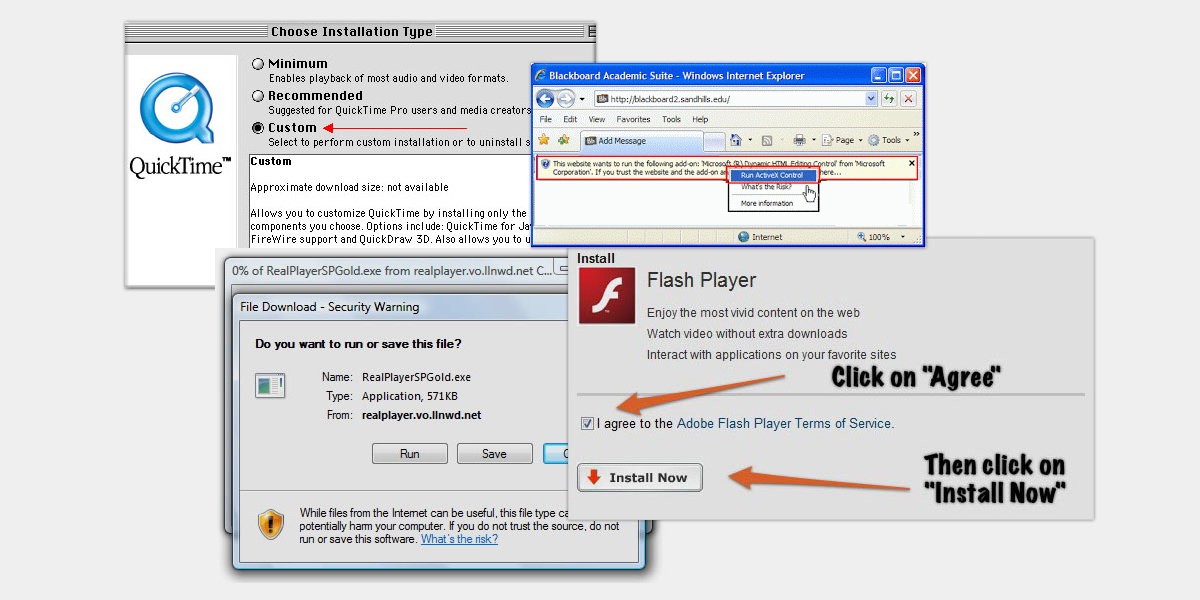Expand the command bar overflow chevron
This screenshot has height=600, width=1200.
[916, 135]
